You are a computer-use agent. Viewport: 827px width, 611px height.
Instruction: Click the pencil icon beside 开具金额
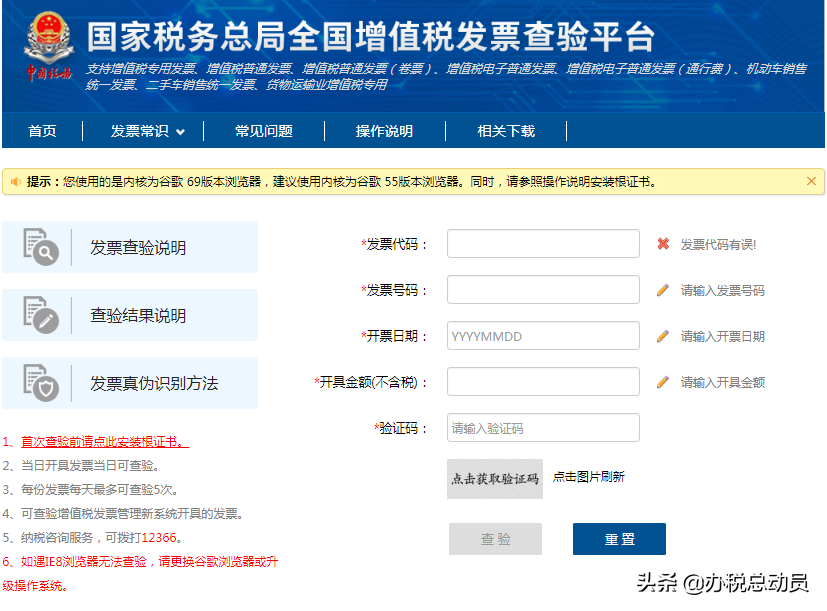pos(663,381)
